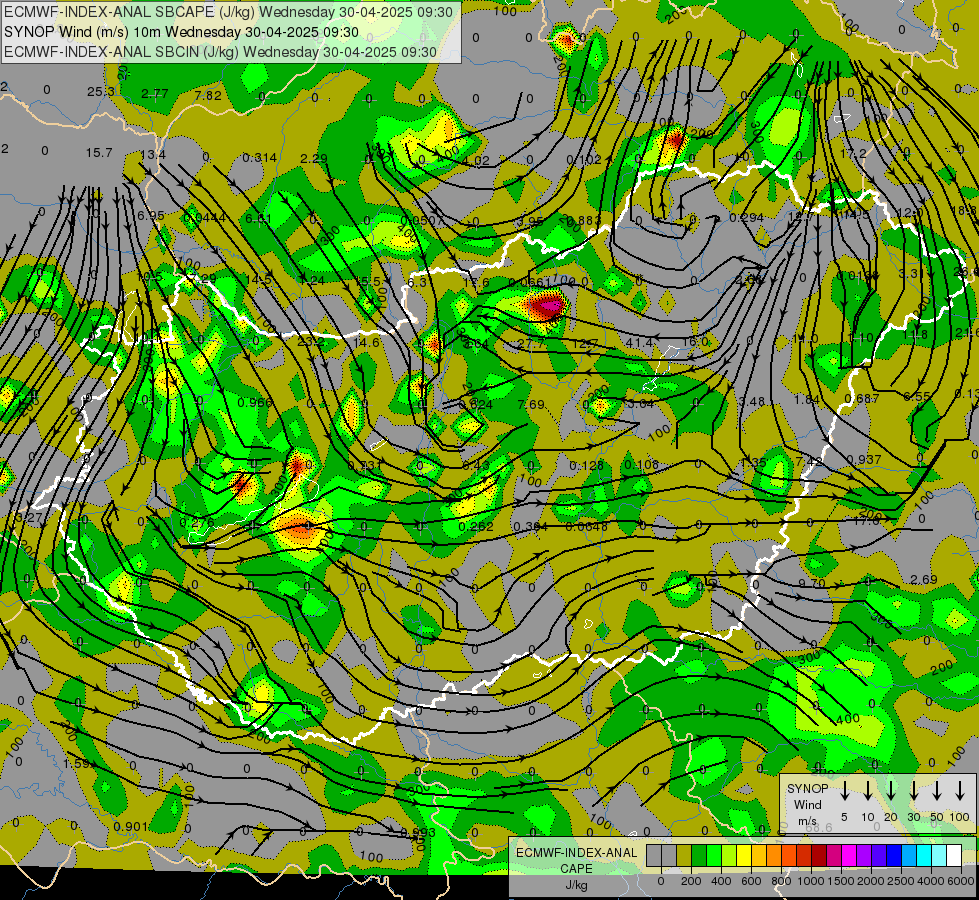Click the 0.966 value on the map
979x900 pixels.
pyautogui.click(x=255, y=402)
